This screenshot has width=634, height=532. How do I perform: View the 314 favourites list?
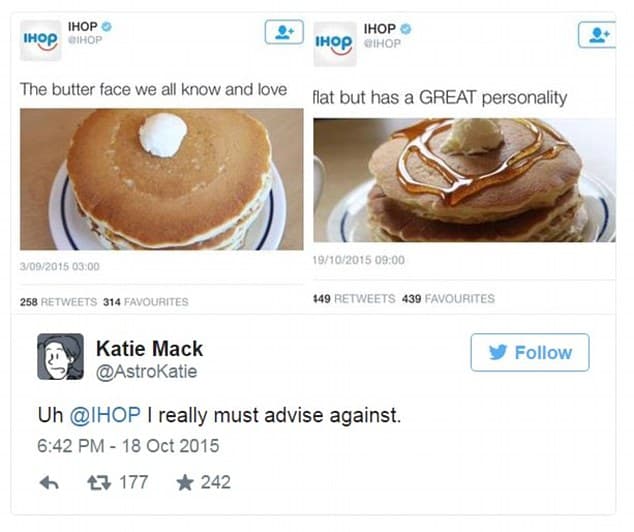pos(146,302)
